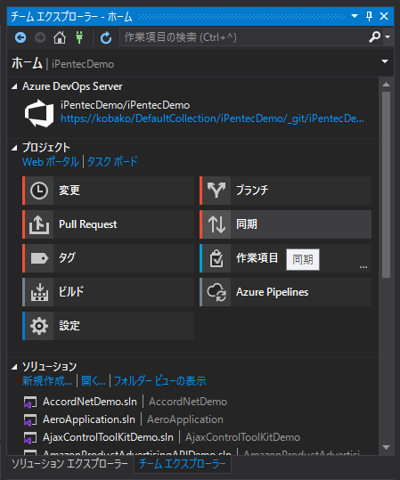Click the search magnifier icon
The width and height of the screenshot is (400, 480).
pyautogui.click(x=374, y=37)
